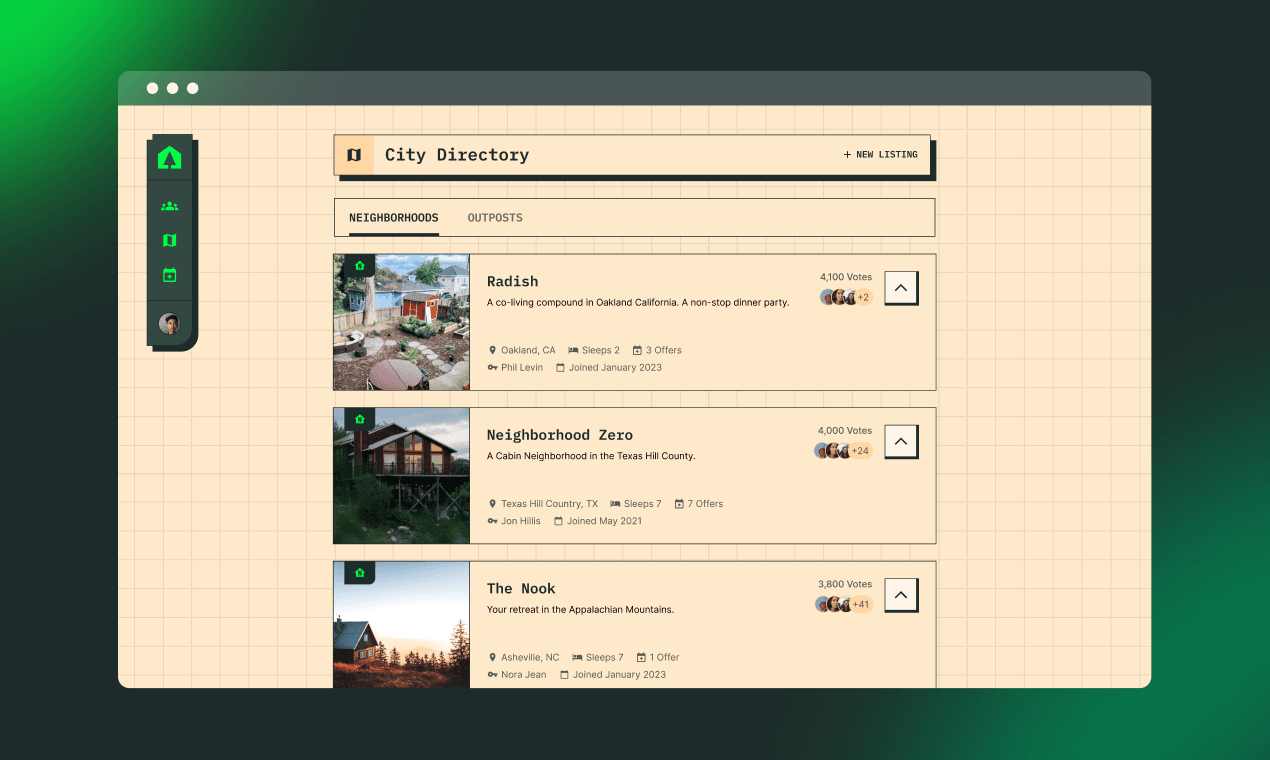Click the calendar icon beside 1 Offer

[641, 657]
